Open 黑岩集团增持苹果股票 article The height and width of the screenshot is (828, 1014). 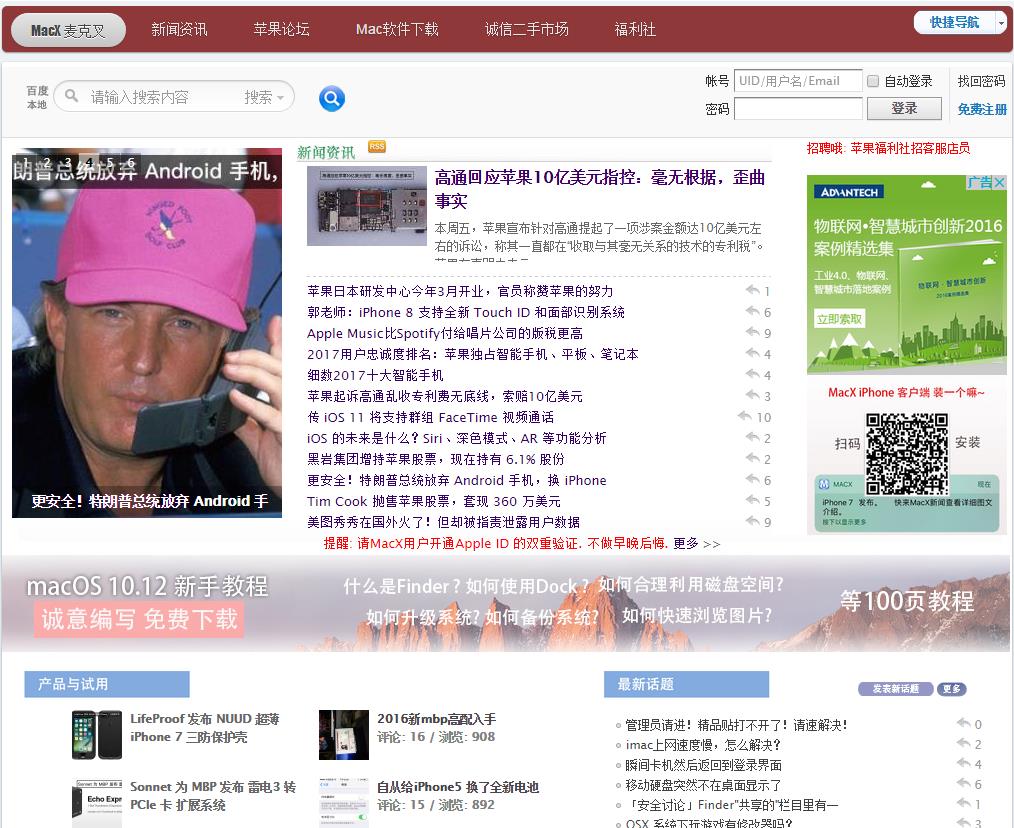(x=436, y=459)
